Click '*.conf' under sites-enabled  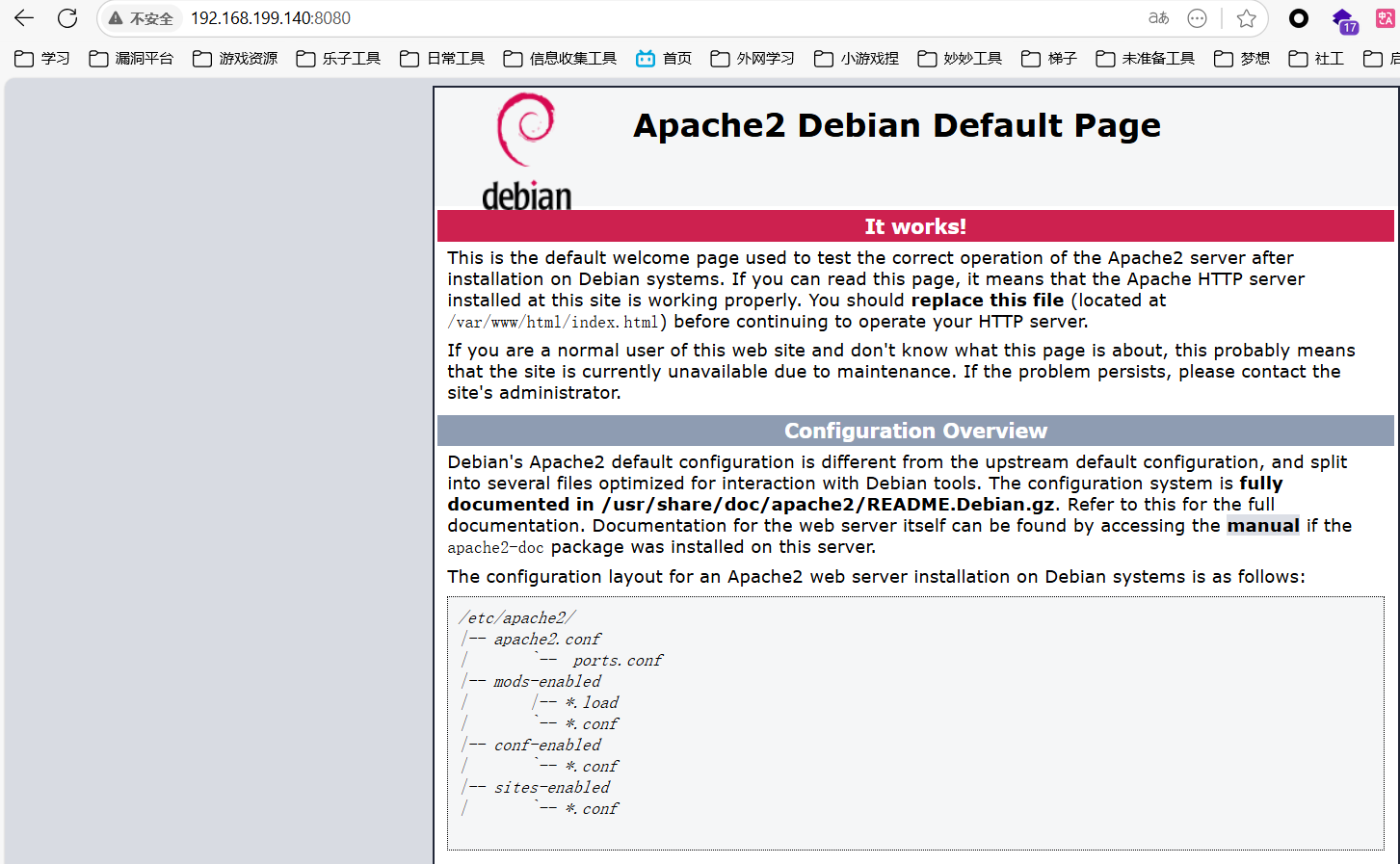coord(592,809)
